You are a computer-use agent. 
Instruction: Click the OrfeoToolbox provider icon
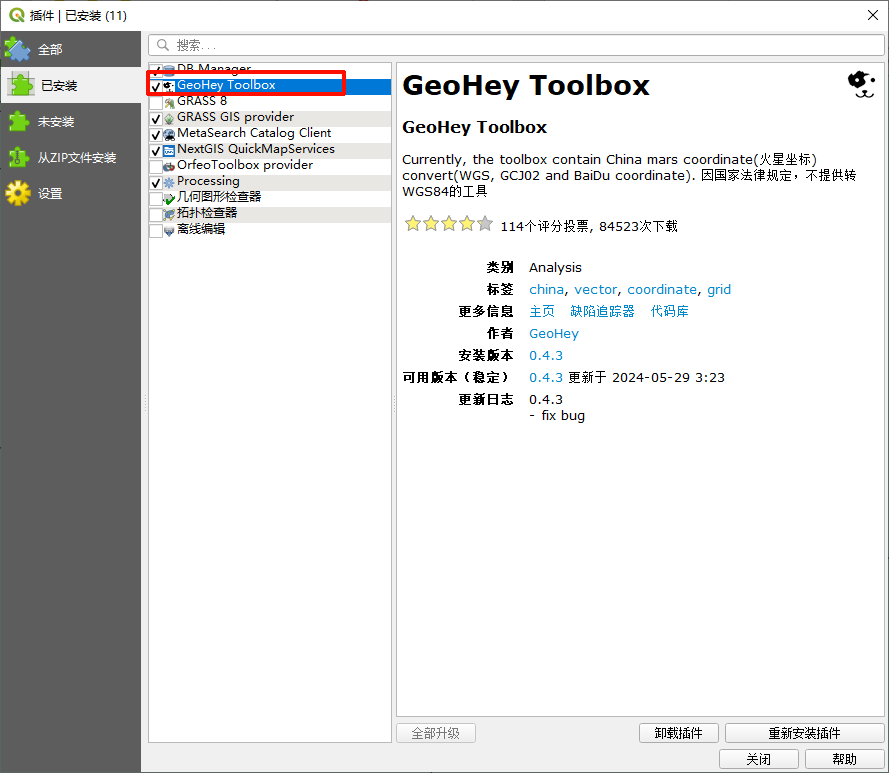pos(169,167)
